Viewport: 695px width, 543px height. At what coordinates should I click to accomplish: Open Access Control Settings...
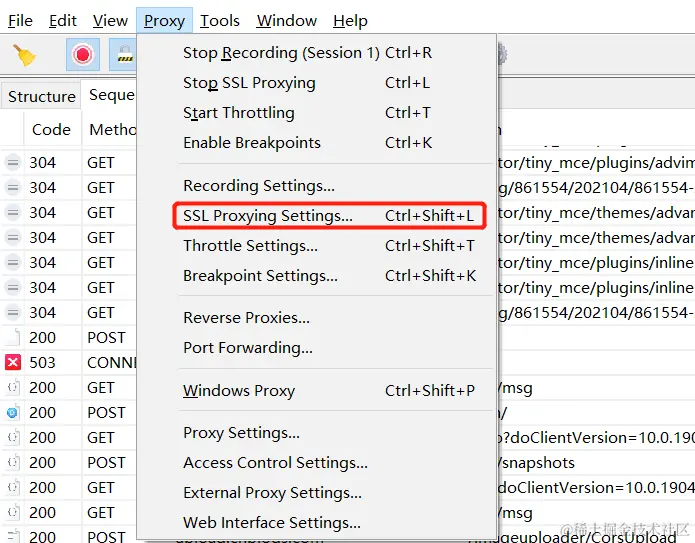(317, 463)
